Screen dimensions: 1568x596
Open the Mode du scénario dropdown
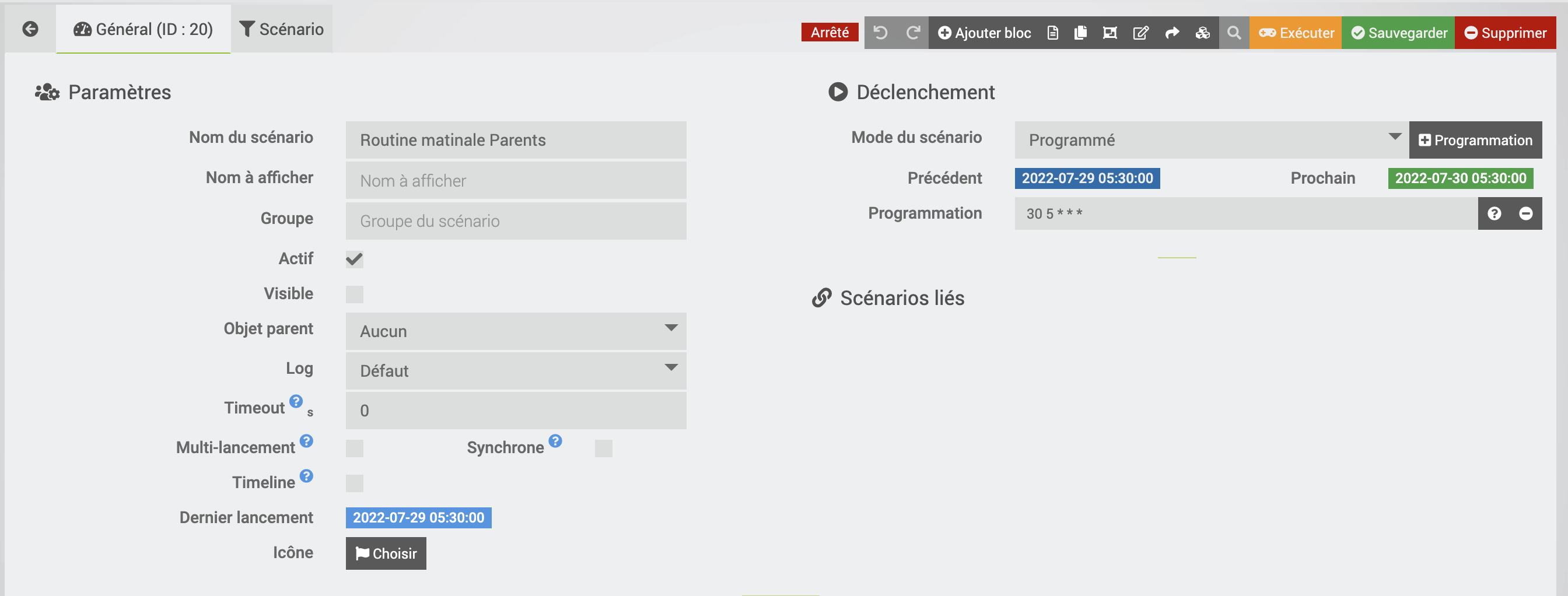(1212, 140)
